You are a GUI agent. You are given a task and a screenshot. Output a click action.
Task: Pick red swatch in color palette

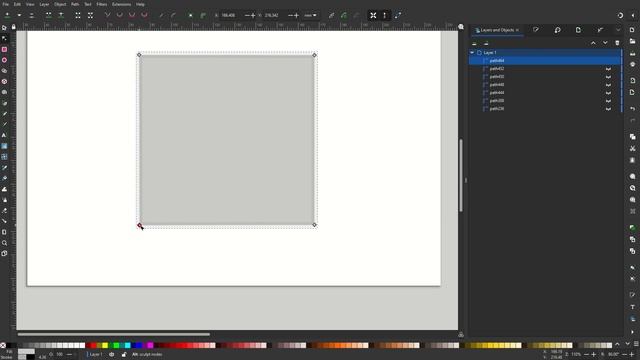click(x=93, y=345)
